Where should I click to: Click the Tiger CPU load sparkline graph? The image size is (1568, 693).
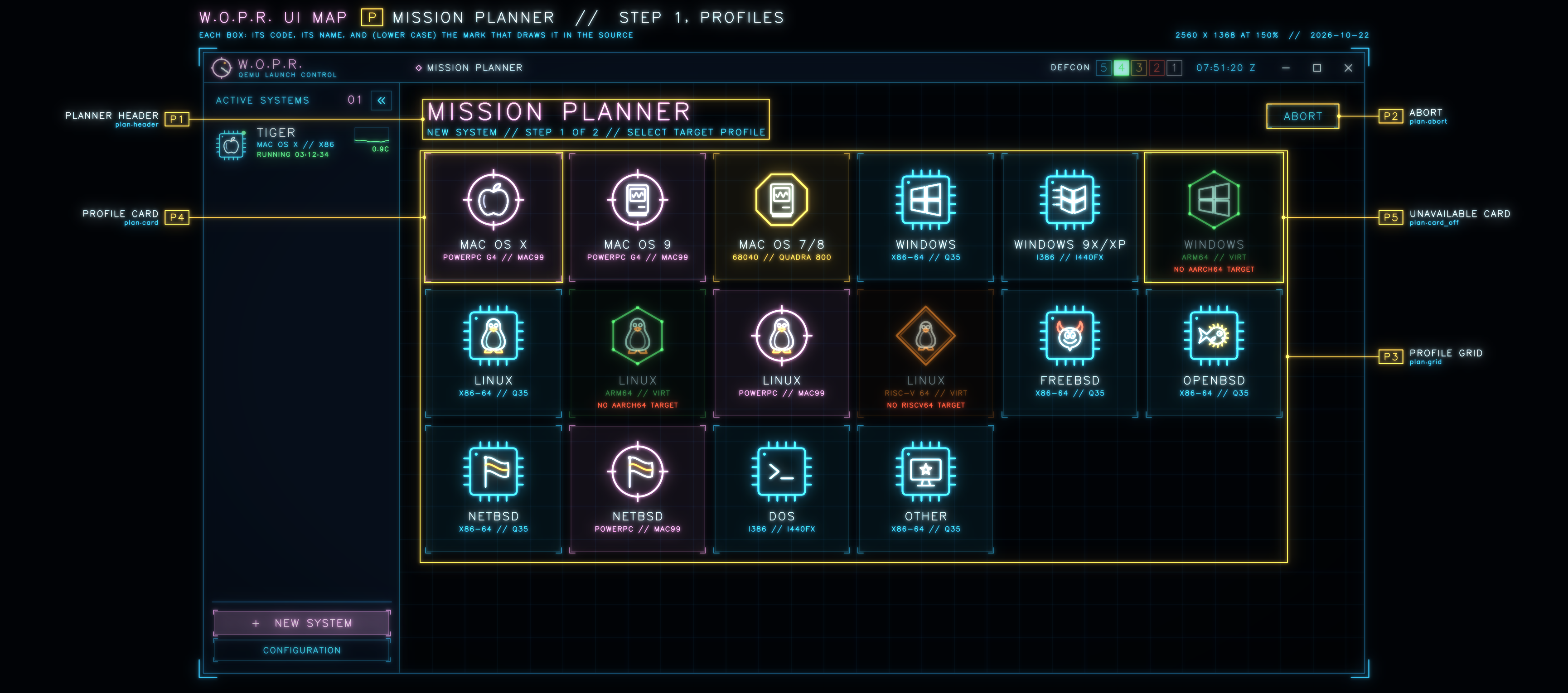372,136
